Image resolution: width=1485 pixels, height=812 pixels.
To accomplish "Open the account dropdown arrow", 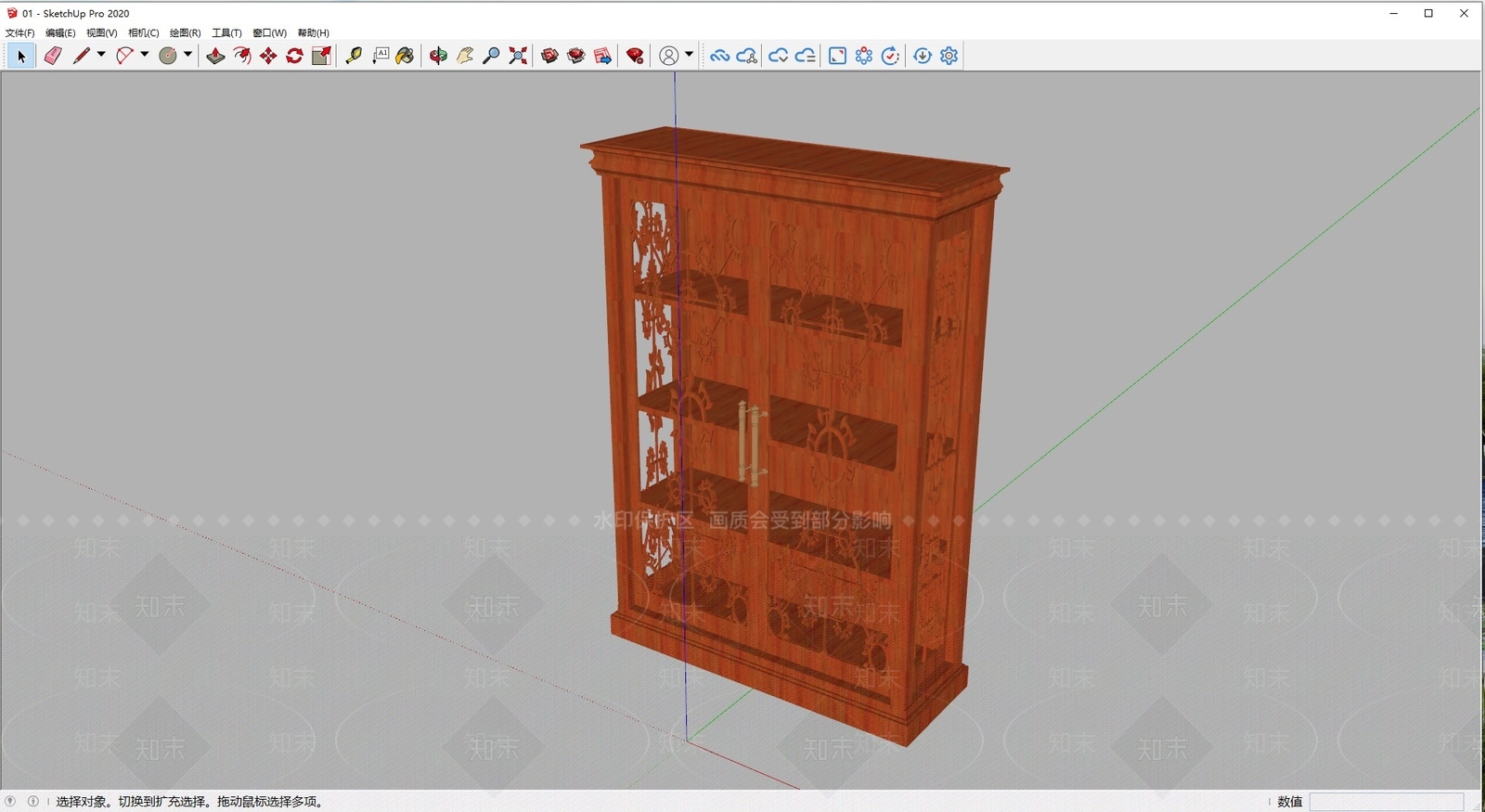I will point(689,55).
